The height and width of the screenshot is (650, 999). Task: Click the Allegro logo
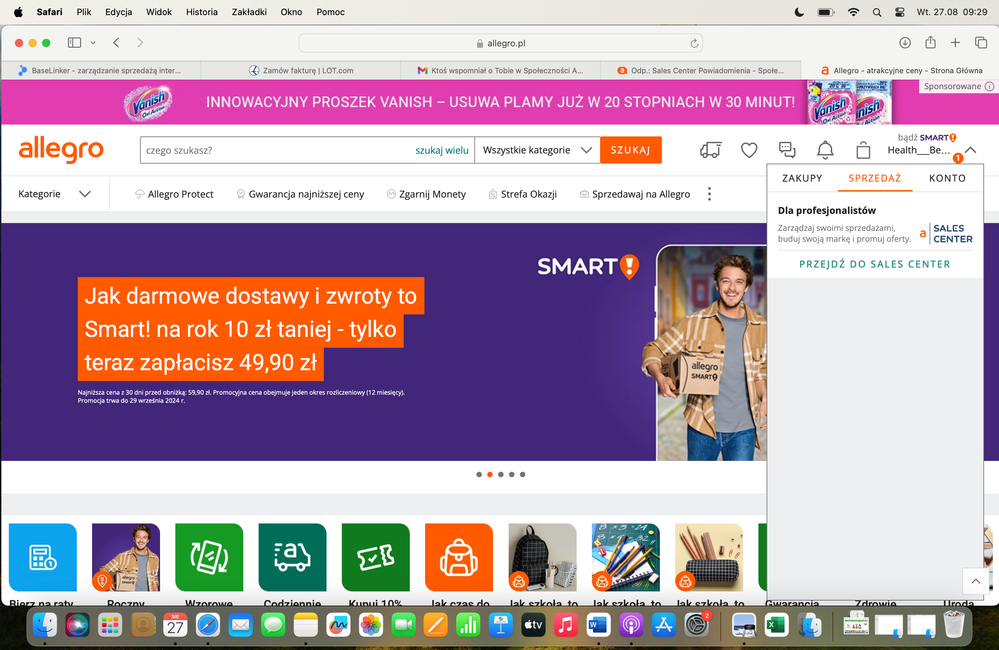coord(61,149)
